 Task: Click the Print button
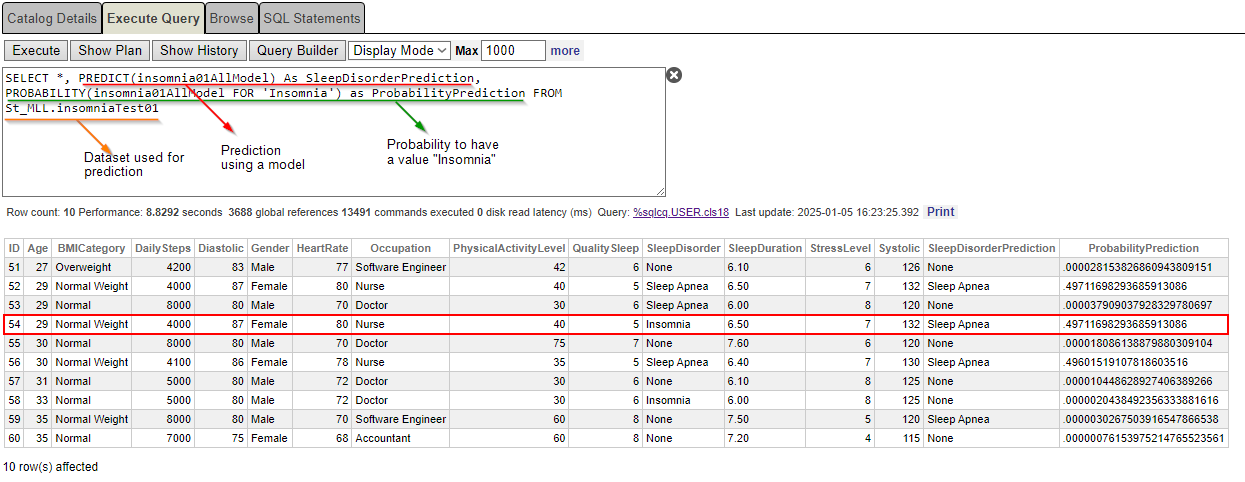(940, 212)
